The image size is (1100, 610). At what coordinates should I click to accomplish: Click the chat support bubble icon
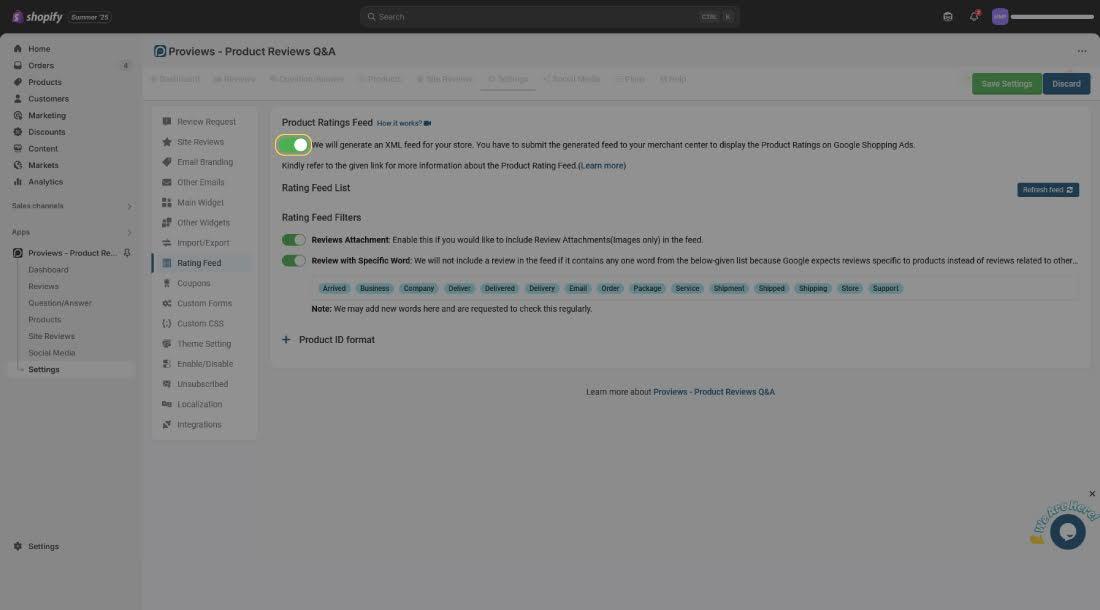point(1067,531)
